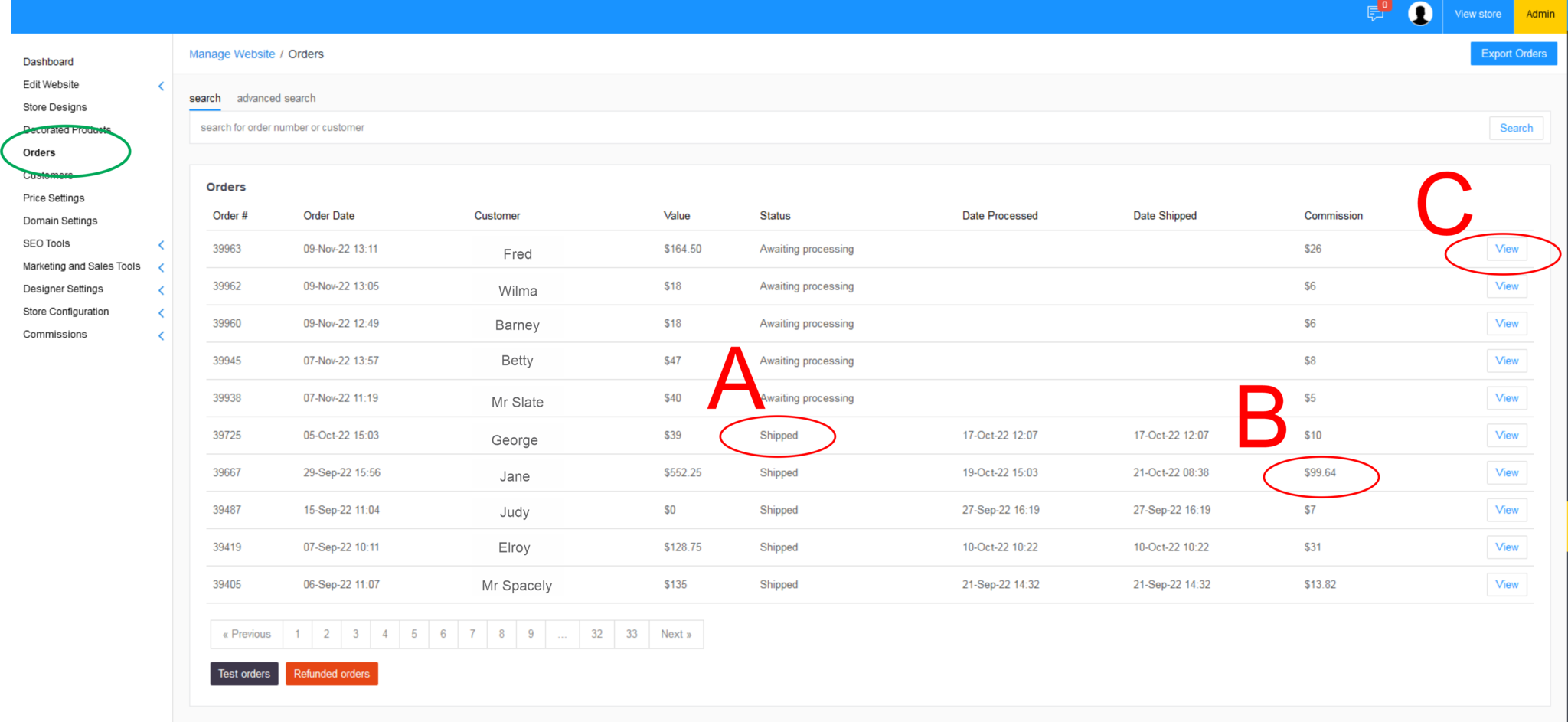The width and height of the screenshot is (1568, 722).
Task: Go to page 2 of orders
Action: [326, 634]
